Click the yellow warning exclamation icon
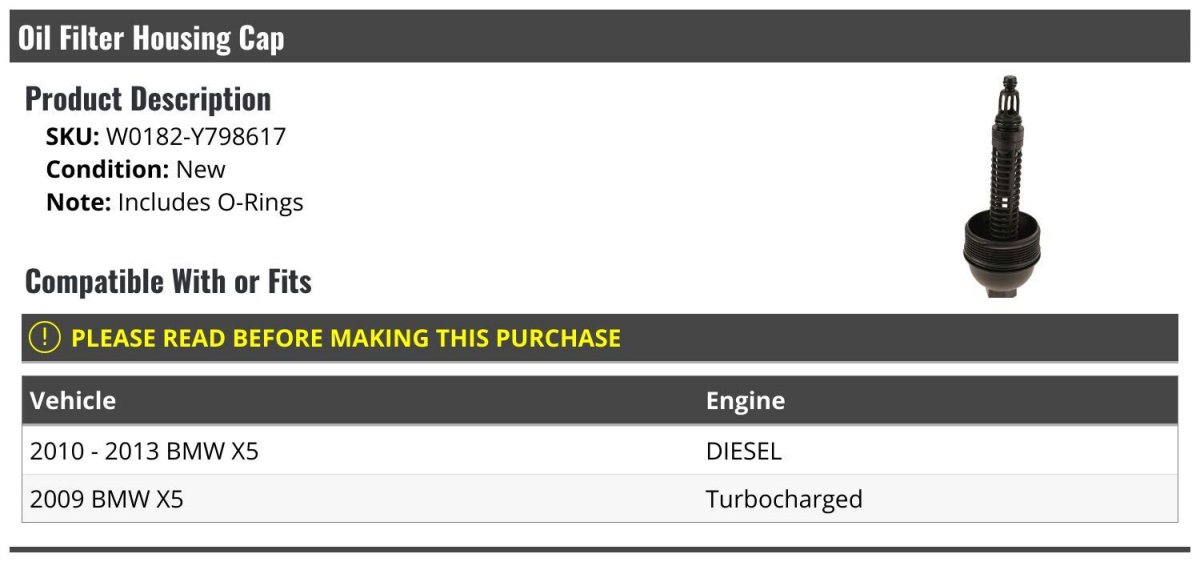Screen dimensions: 1200x562 point(45,338)
